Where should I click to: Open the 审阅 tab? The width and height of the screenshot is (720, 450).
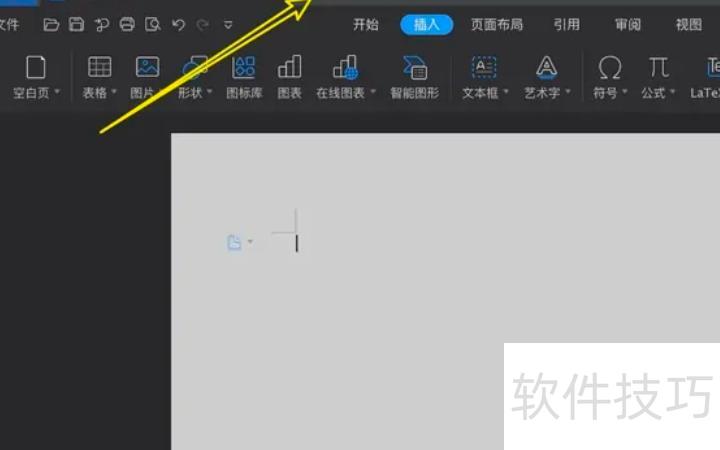pos(627,24)
